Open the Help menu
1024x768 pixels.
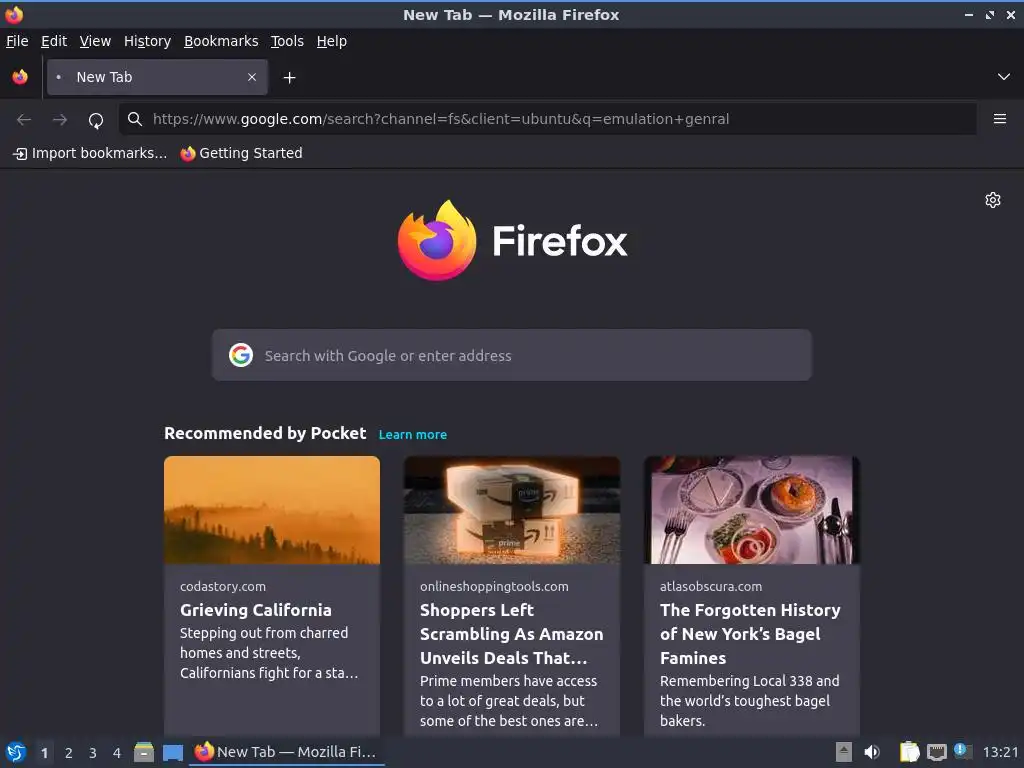[x=332, y=41]
